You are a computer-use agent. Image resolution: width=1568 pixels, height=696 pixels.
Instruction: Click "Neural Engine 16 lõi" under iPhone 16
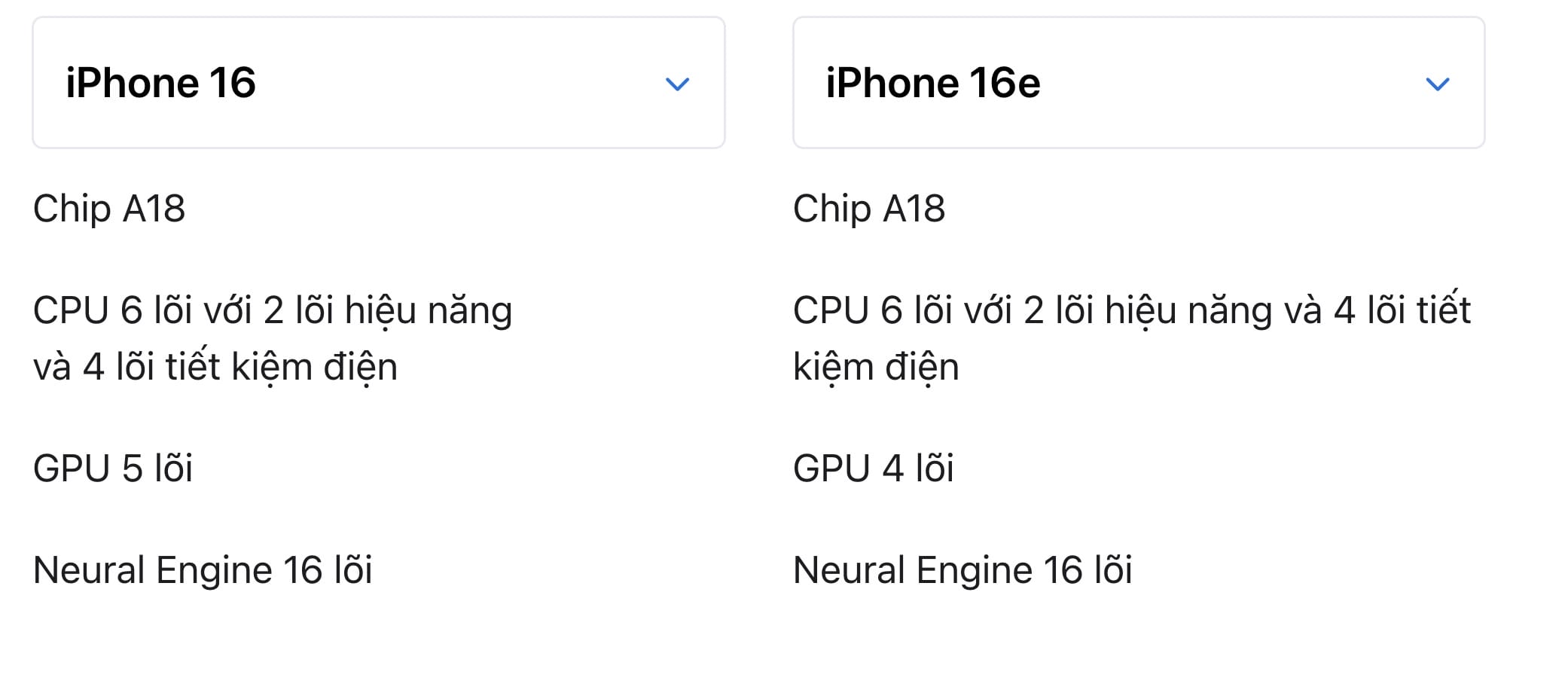point(203,570)
